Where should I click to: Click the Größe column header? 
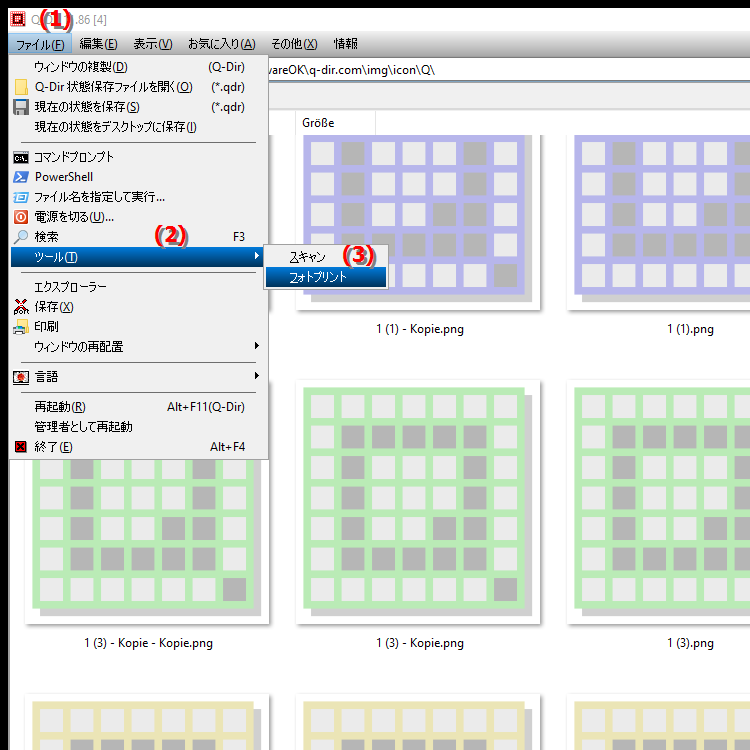coord(335,123)
